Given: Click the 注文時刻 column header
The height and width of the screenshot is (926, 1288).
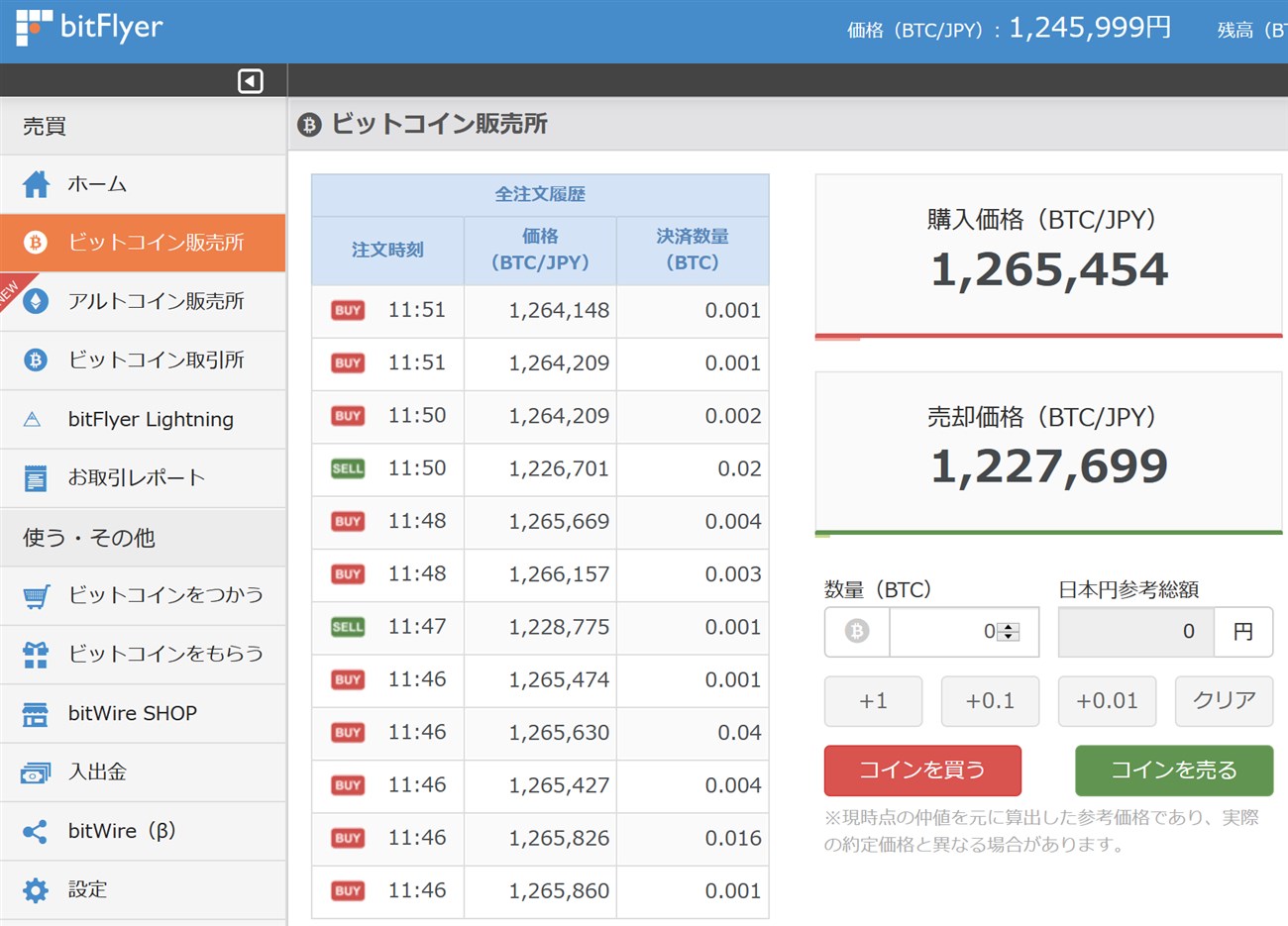Looking at the screenshot, I should click(387, 251).
